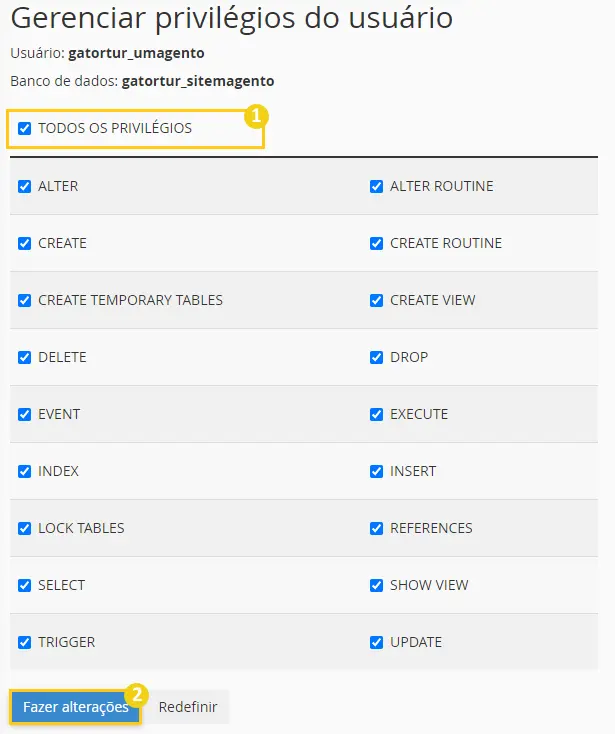Toggle the CREATE VIEW checkbox
This screenshot has width=615, height=734.
point(376,300)
